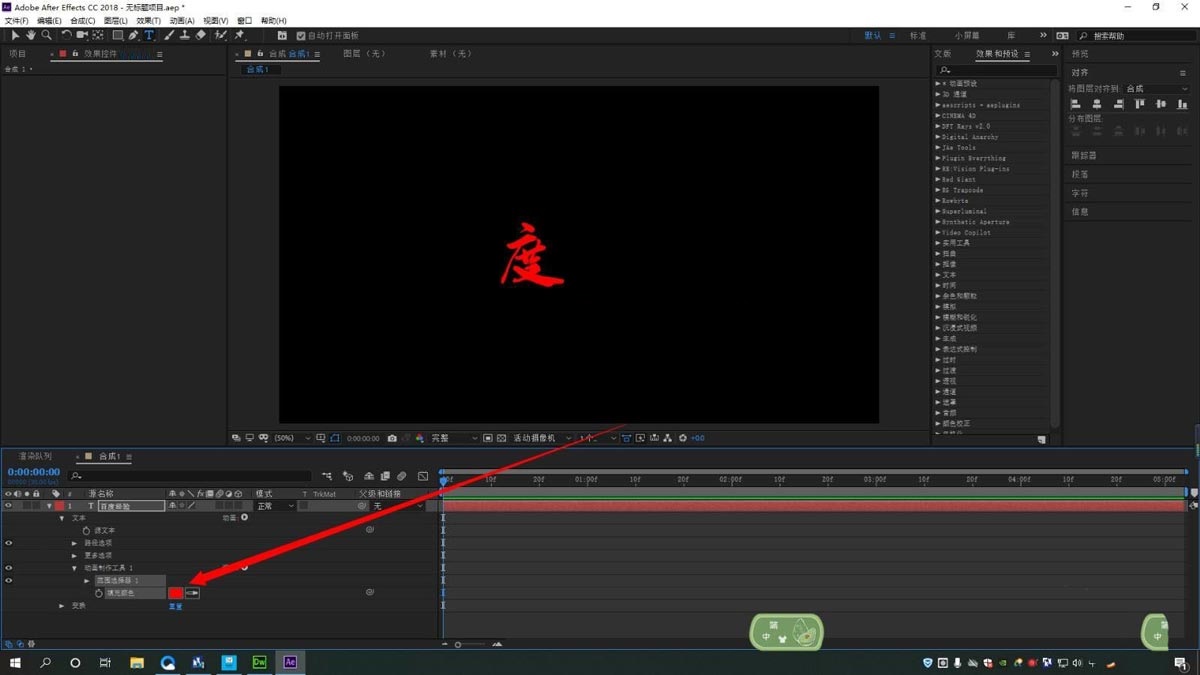Hide layer 1 using its eye icon
Viewport: 1200px width, 675px height.
point(9,506)
